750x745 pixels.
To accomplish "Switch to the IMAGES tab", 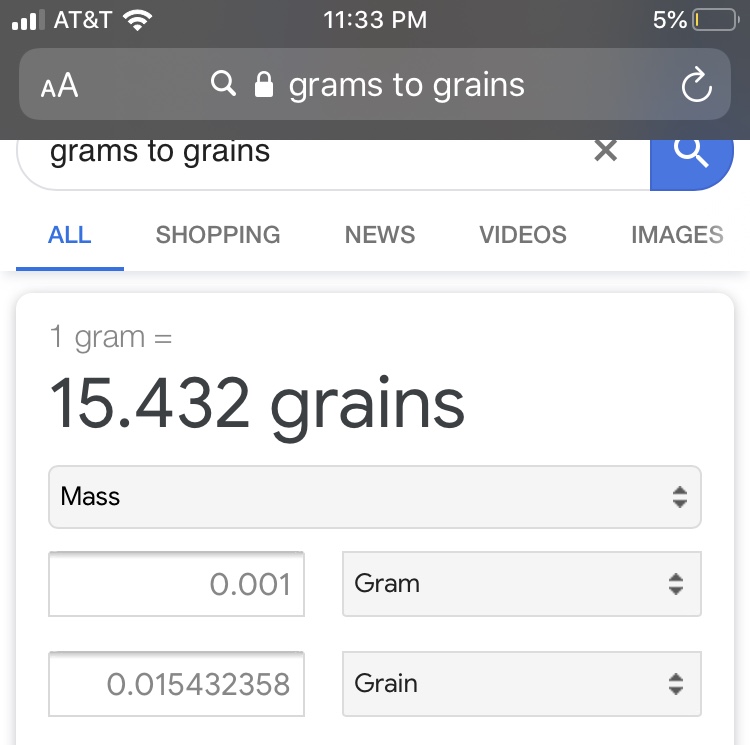I will [x=677, y=235].
